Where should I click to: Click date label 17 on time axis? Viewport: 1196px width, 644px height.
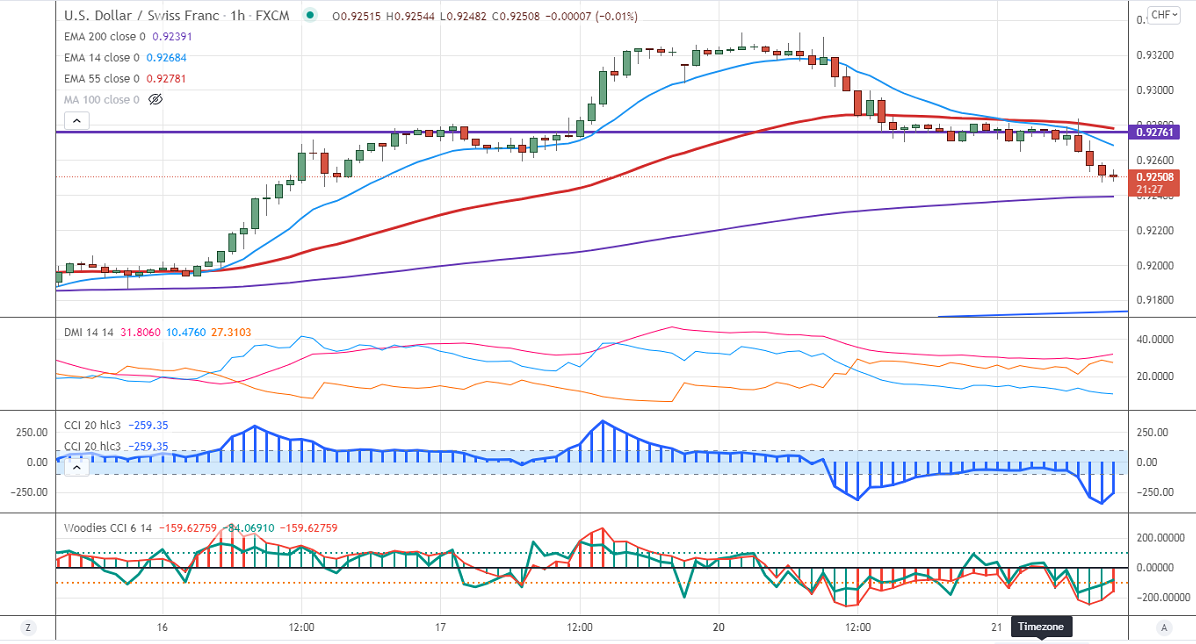(x=440, y=627)
